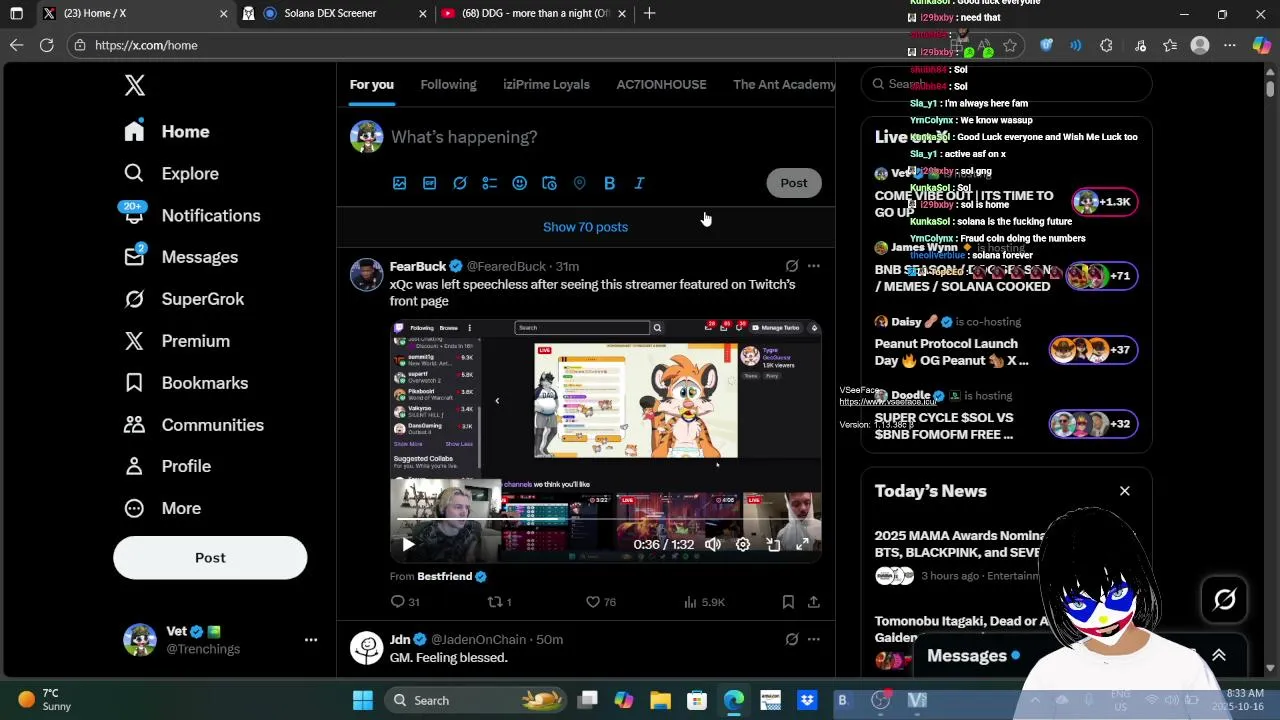Open Peanut Protocol Launch Day live space

click(1006, 343)
